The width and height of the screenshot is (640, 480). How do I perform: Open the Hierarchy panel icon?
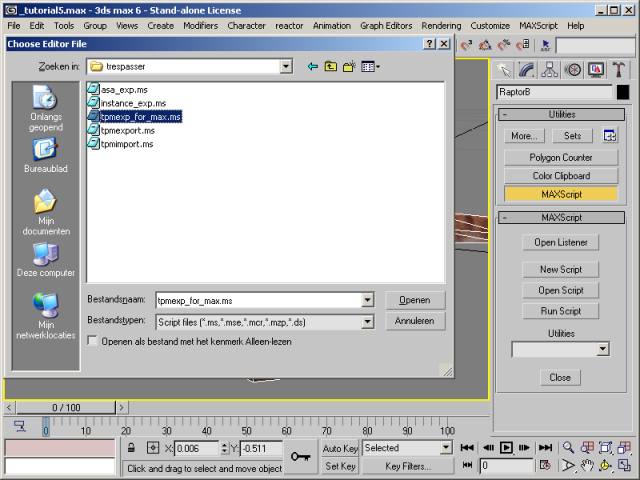549,70
